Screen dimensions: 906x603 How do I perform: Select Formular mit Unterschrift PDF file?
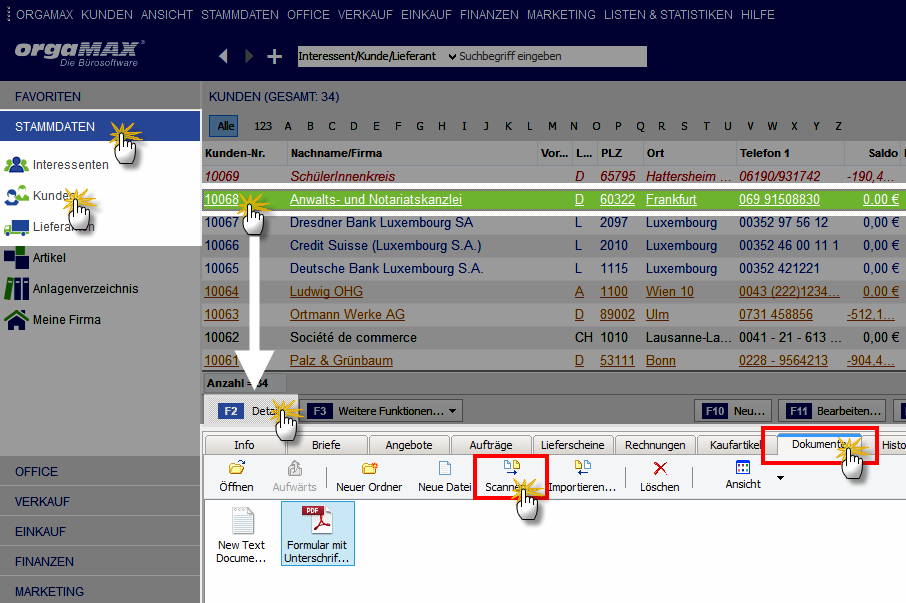coord(317,534)
